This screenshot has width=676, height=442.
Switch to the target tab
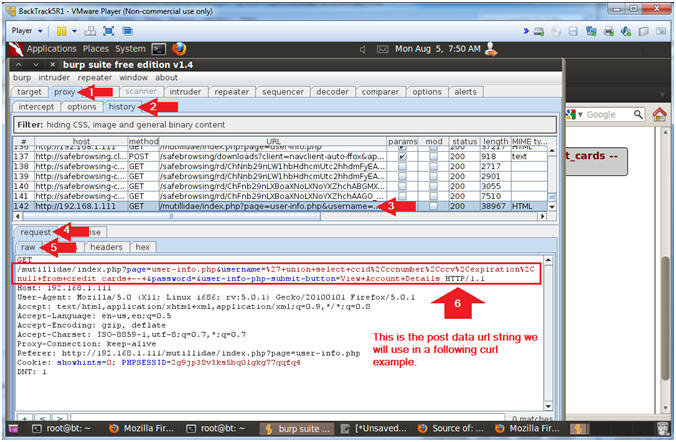(x=29, y=92)
